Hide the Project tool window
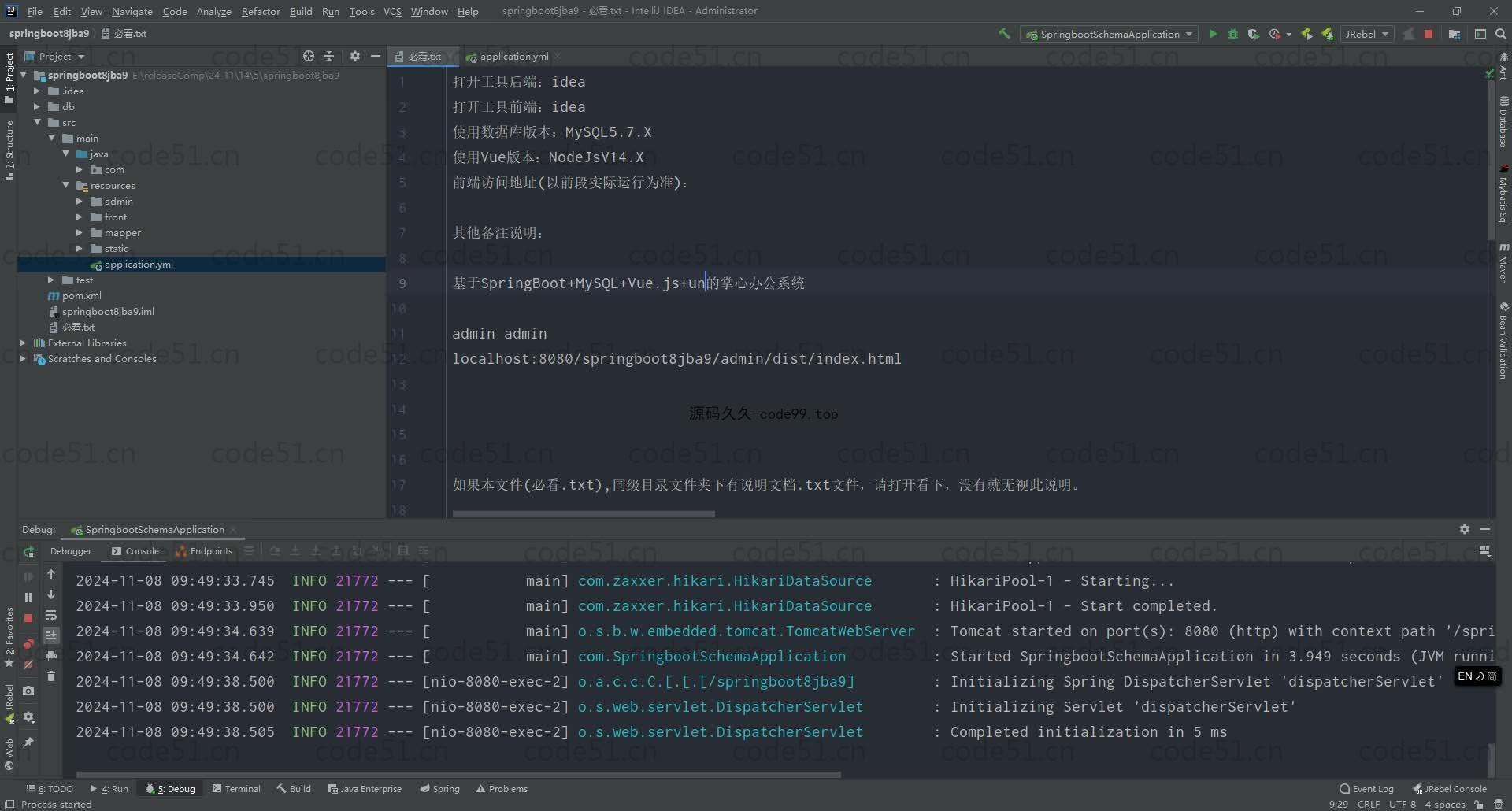The image size is (1512, 811). pyautogui.click(x=376, y=56)
